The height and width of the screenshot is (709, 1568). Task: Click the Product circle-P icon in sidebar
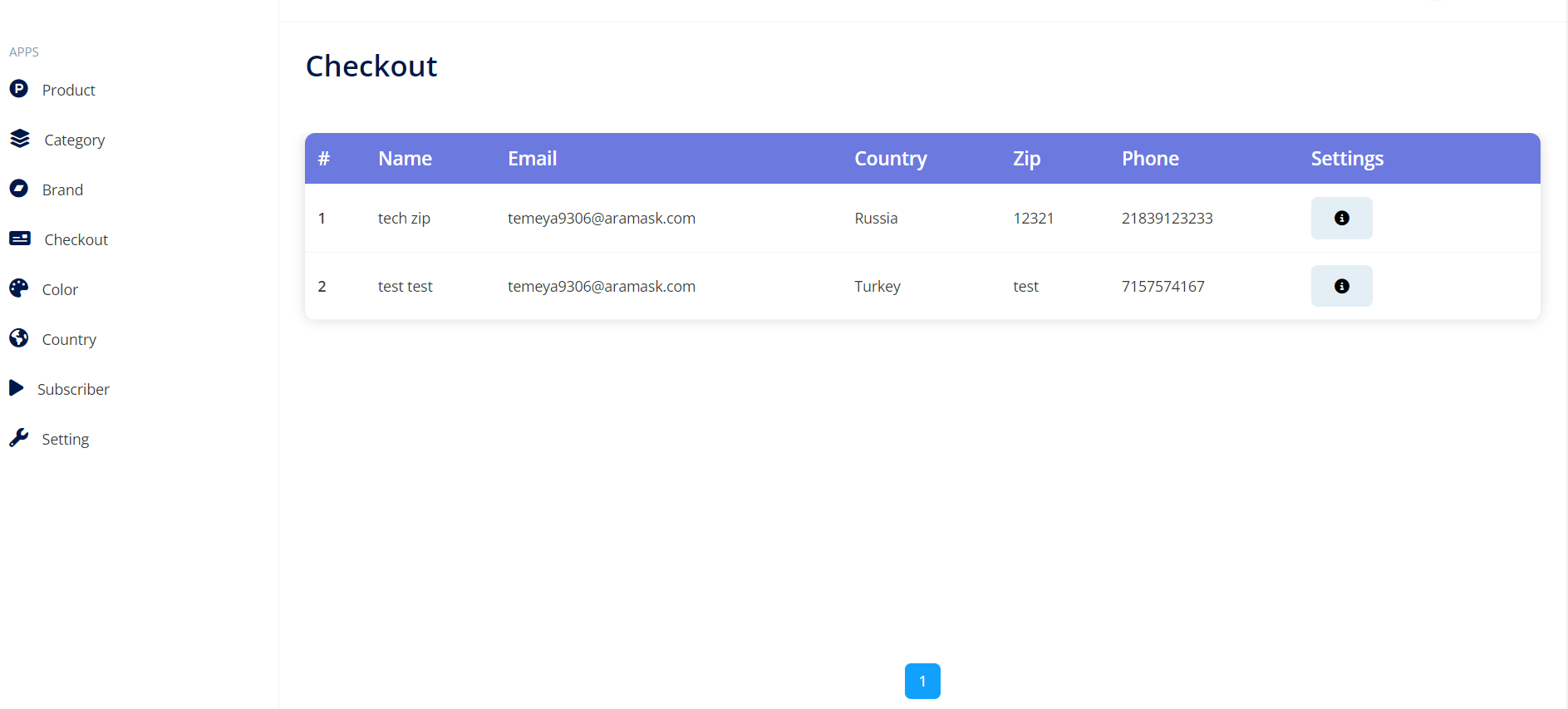[18, 89]
